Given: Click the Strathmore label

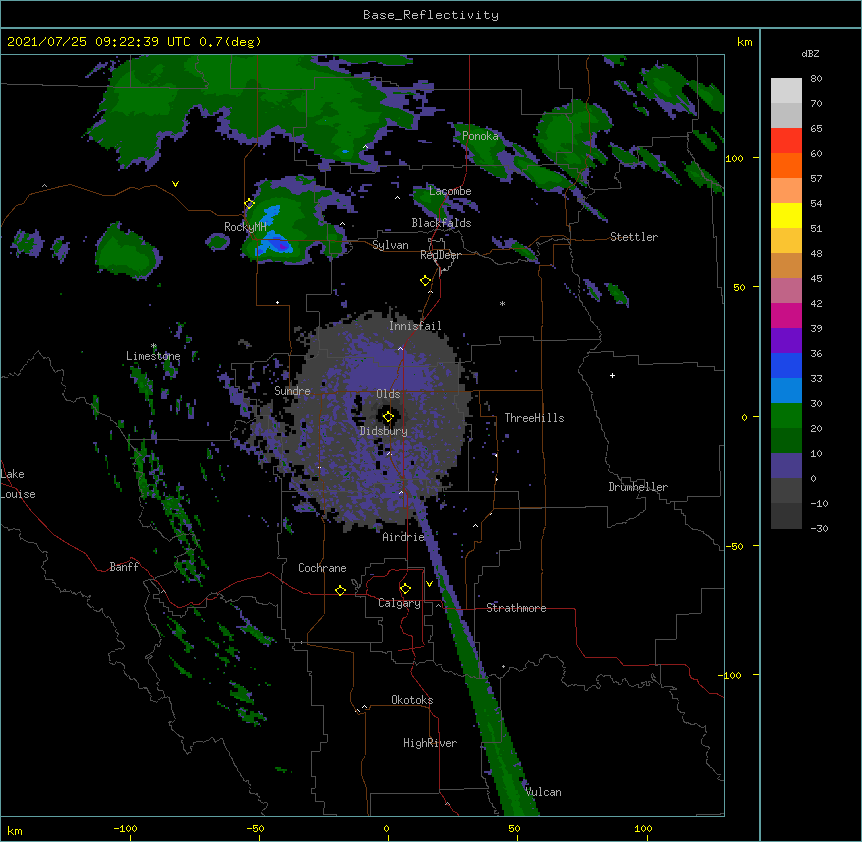Looking at the screenshot, I should click(x=516, y=608).
